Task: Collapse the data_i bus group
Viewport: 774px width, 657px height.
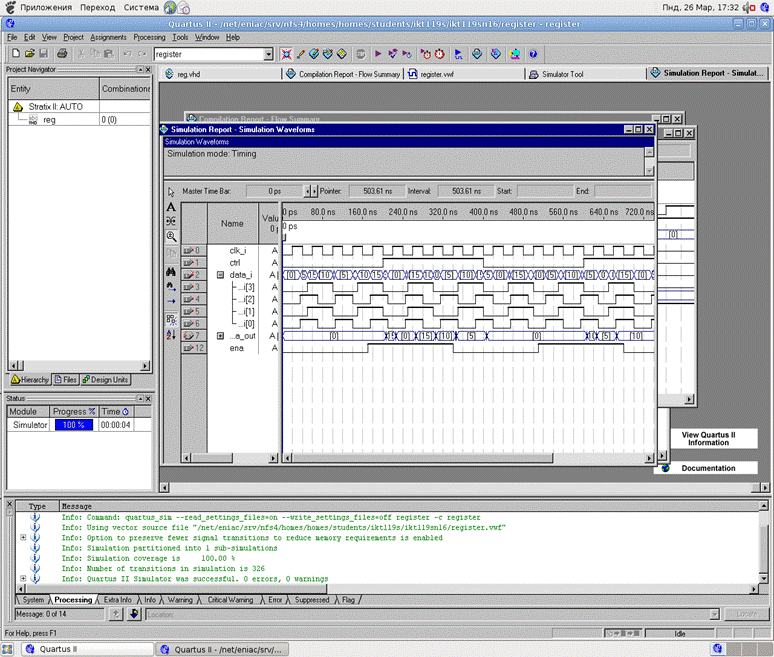Action: tap(221, 275)
